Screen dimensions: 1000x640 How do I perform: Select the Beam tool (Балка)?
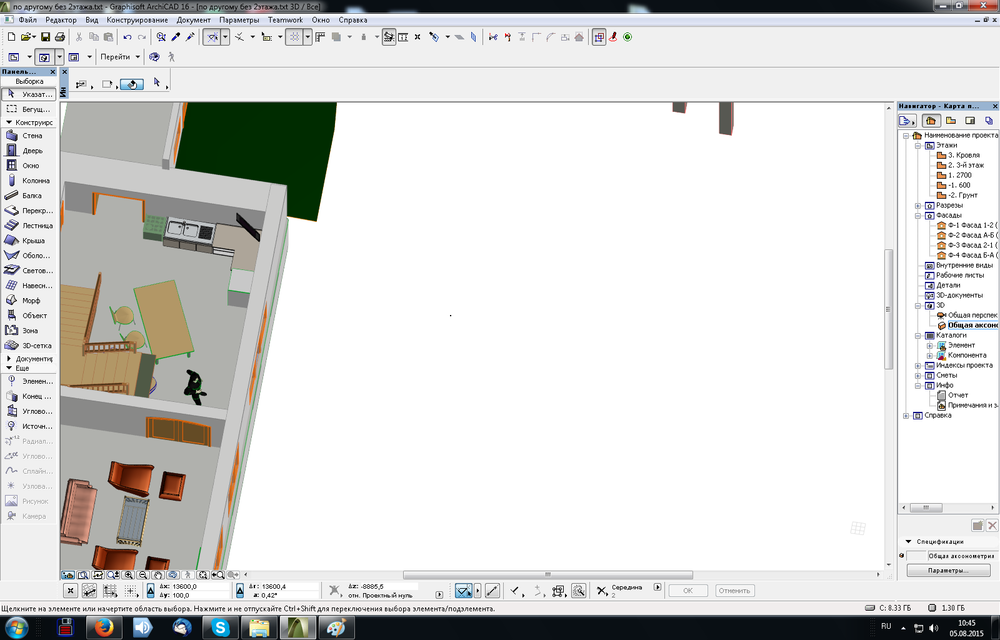point(30,195)
